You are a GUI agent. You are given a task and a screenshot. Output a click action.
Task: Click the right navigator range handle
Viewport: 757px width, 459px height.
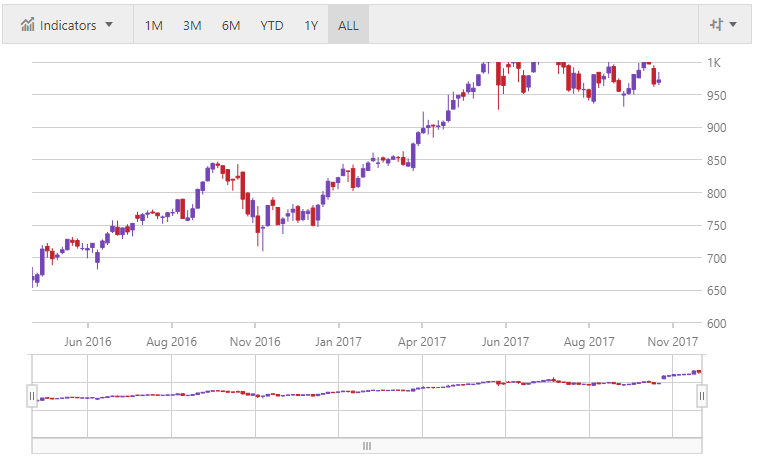point(702,396)
